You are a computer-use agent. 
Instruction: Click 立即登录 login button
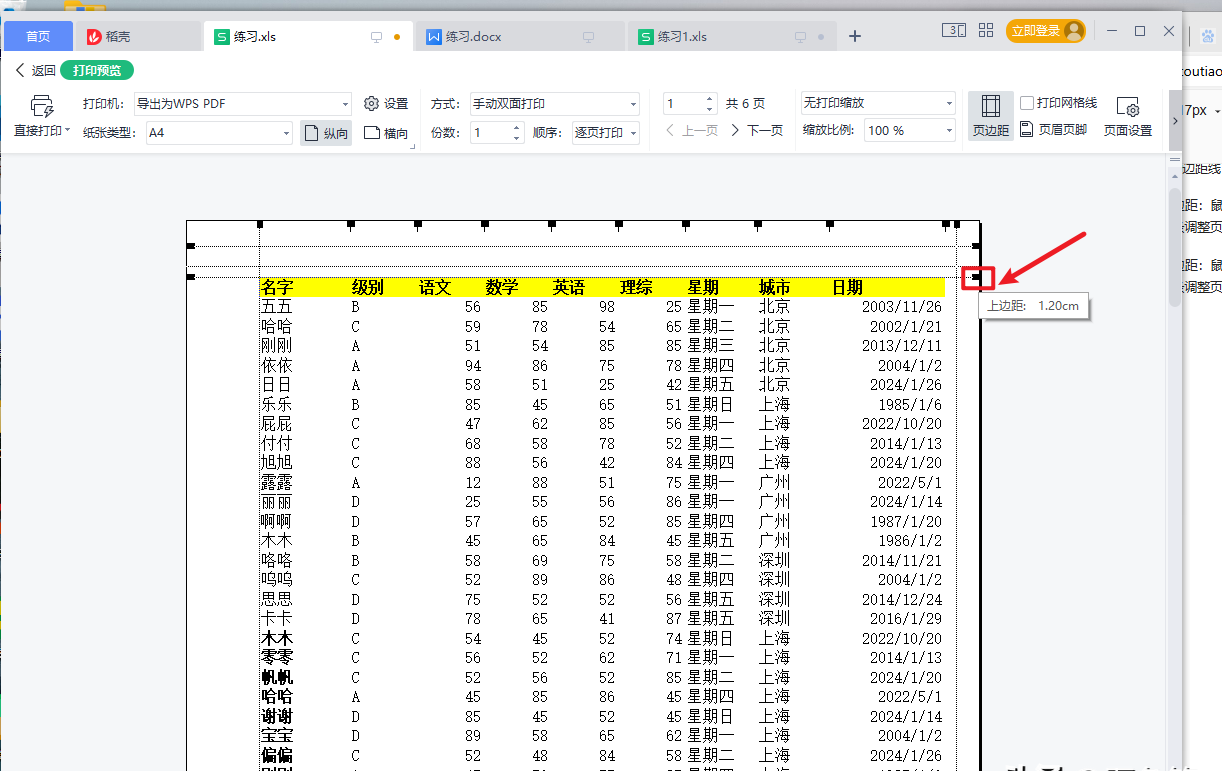click(x=1045, y=31)
